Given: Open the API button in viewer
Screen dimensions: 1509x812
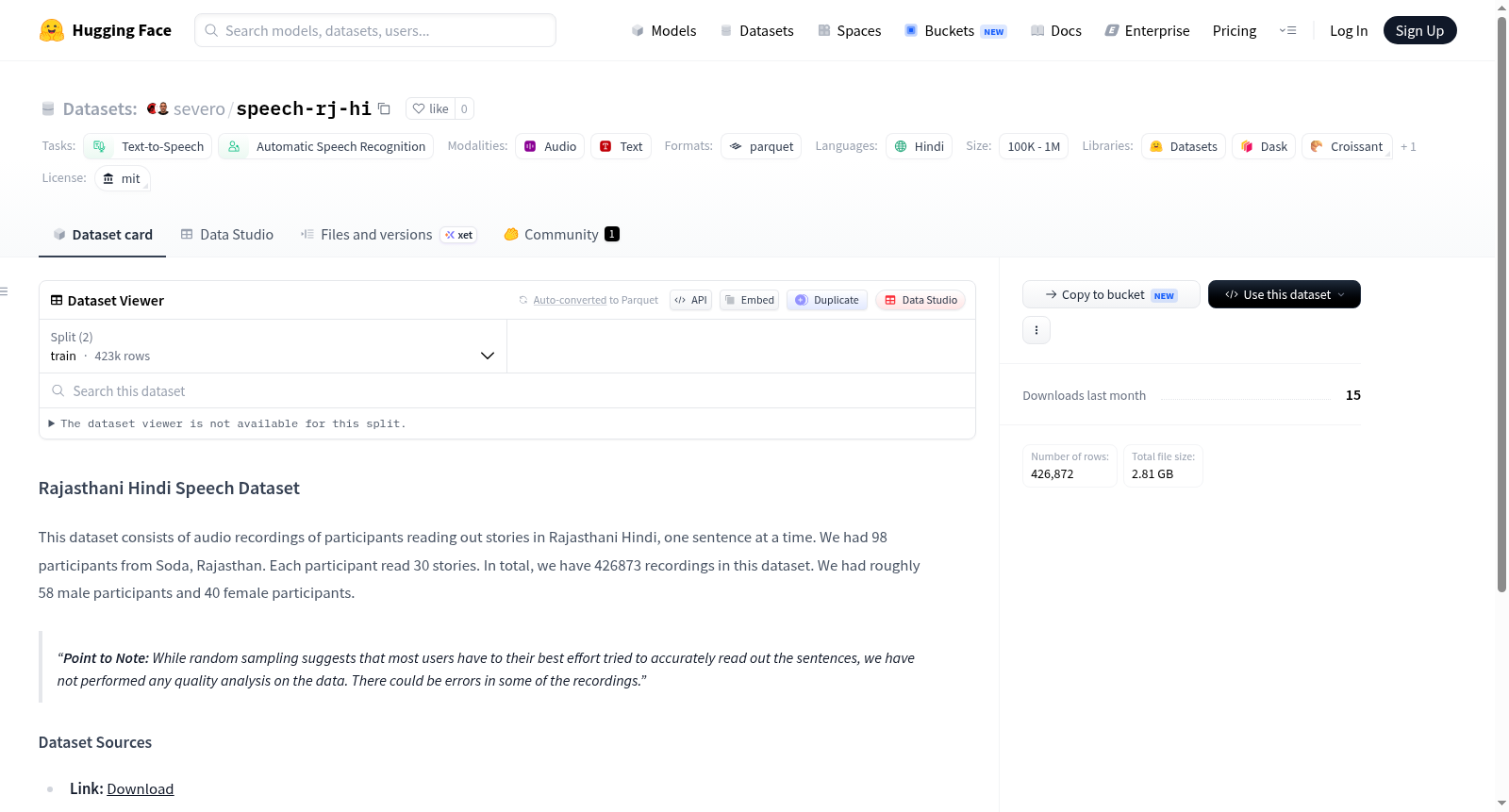Looking at the screenshot, I should [x=690, y=300].
